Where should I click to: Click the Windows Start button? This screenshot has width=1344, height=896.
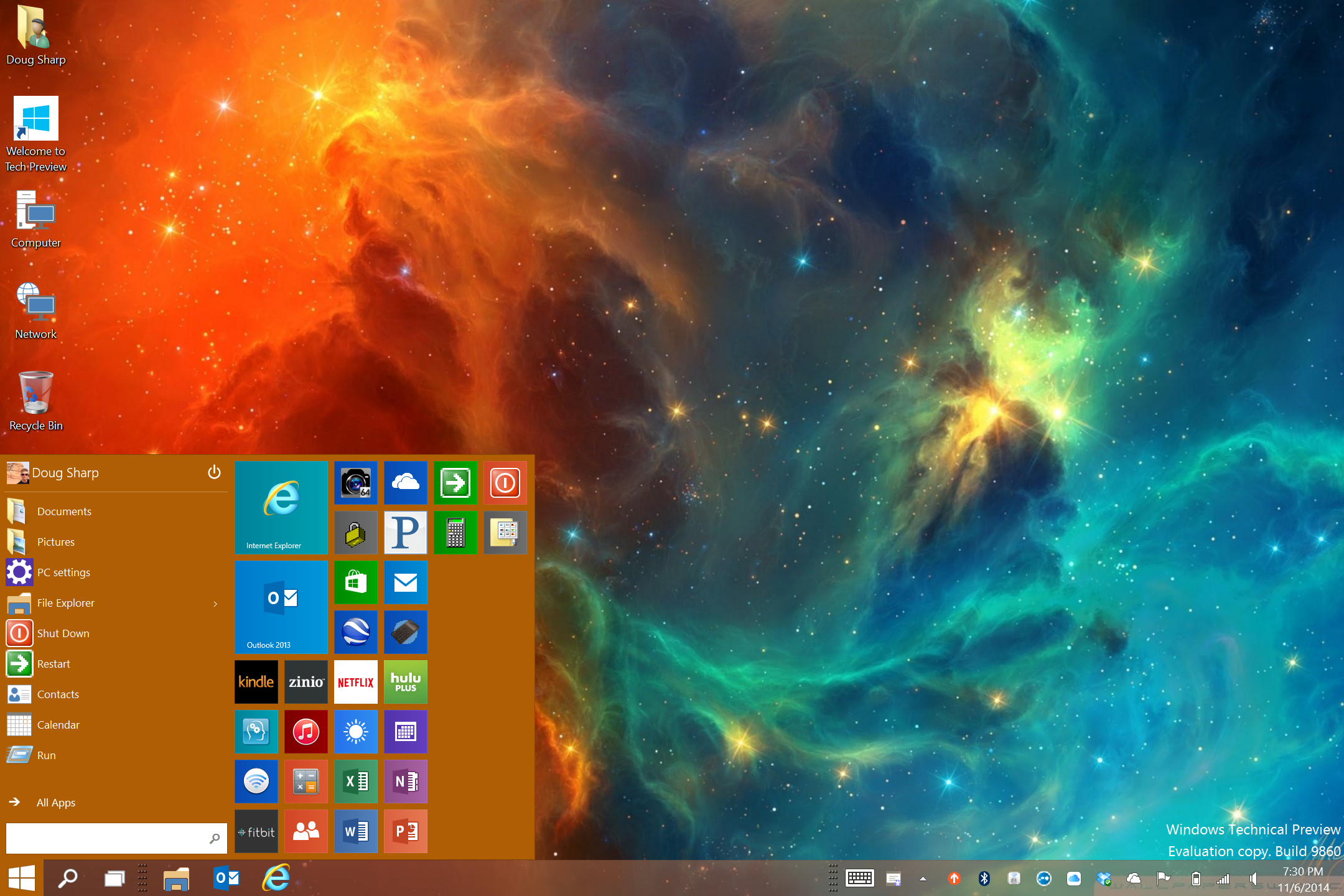(x=22, y=878)
